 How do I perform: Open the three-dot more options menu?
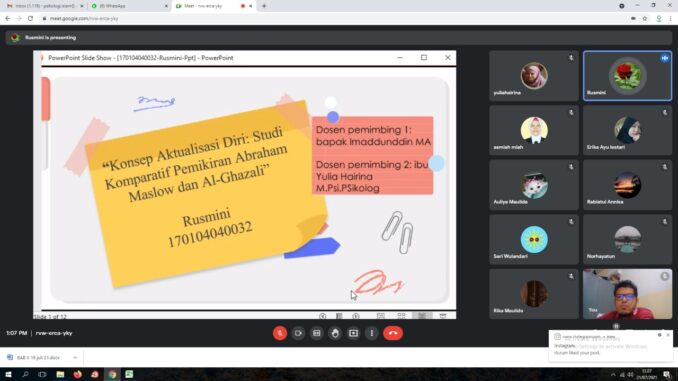(371, 333)
